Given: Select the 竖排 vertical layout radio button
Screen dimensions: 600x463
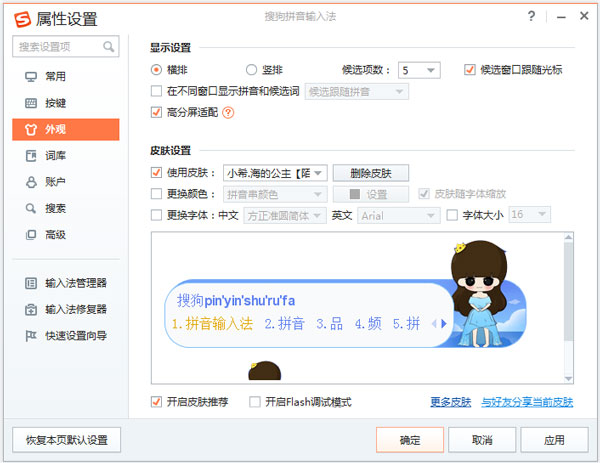Looking at the screenshot, I should pos(252,70).
